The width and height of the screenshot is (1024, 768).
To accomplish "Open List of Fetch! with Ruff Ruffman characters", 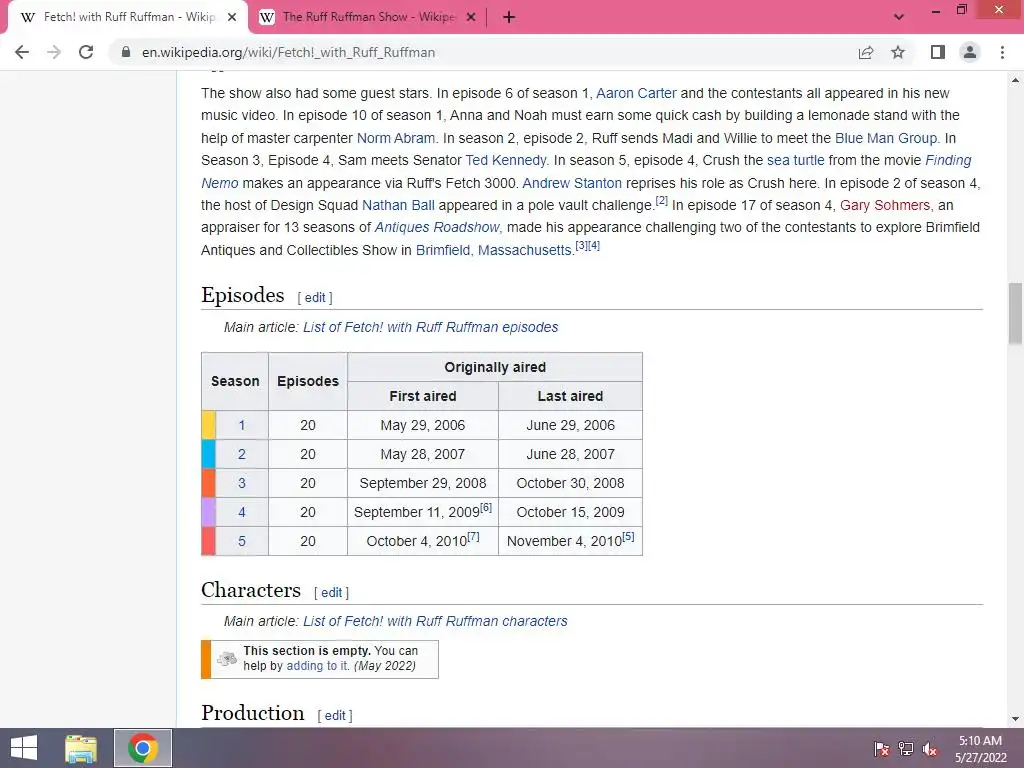I will [x=435, y=622].
